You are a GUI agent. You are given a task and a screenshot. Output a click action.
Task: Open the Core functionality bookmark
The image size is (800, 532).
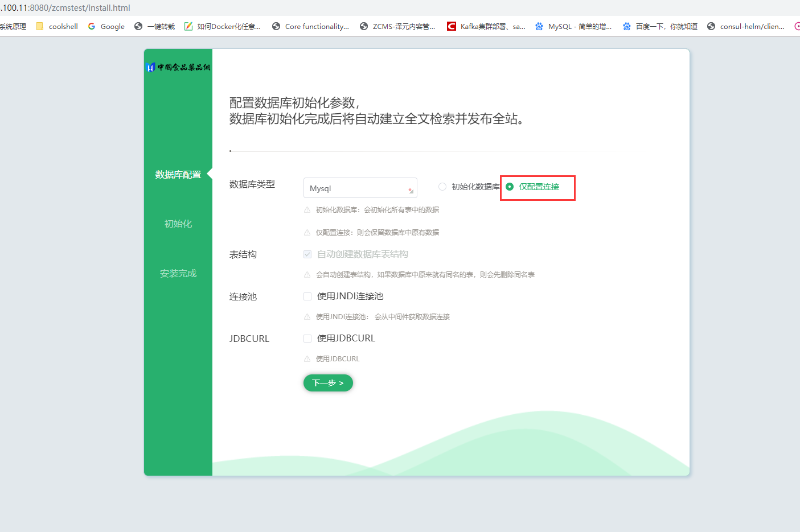311,27
